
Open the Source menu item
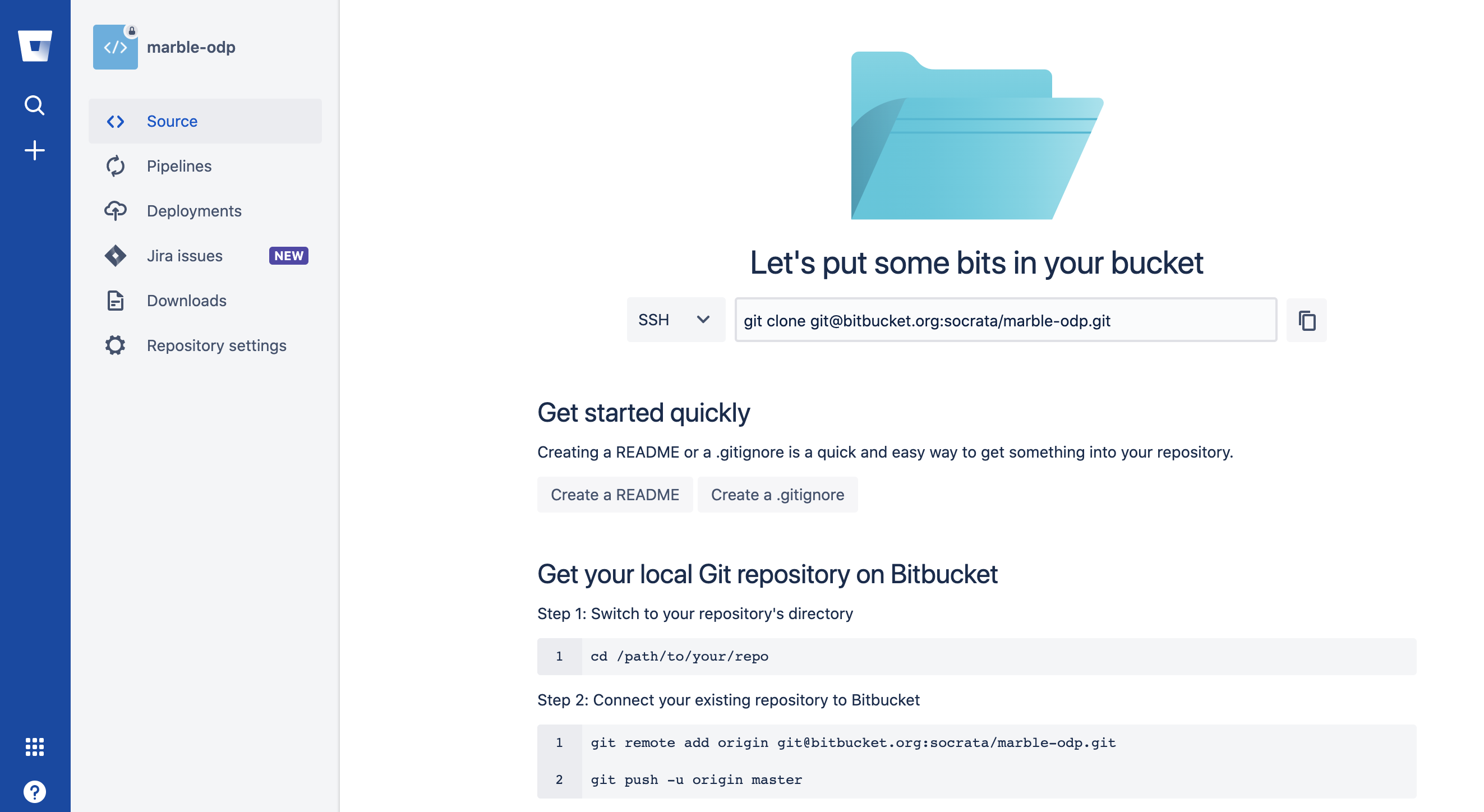[x=205, y=122]
